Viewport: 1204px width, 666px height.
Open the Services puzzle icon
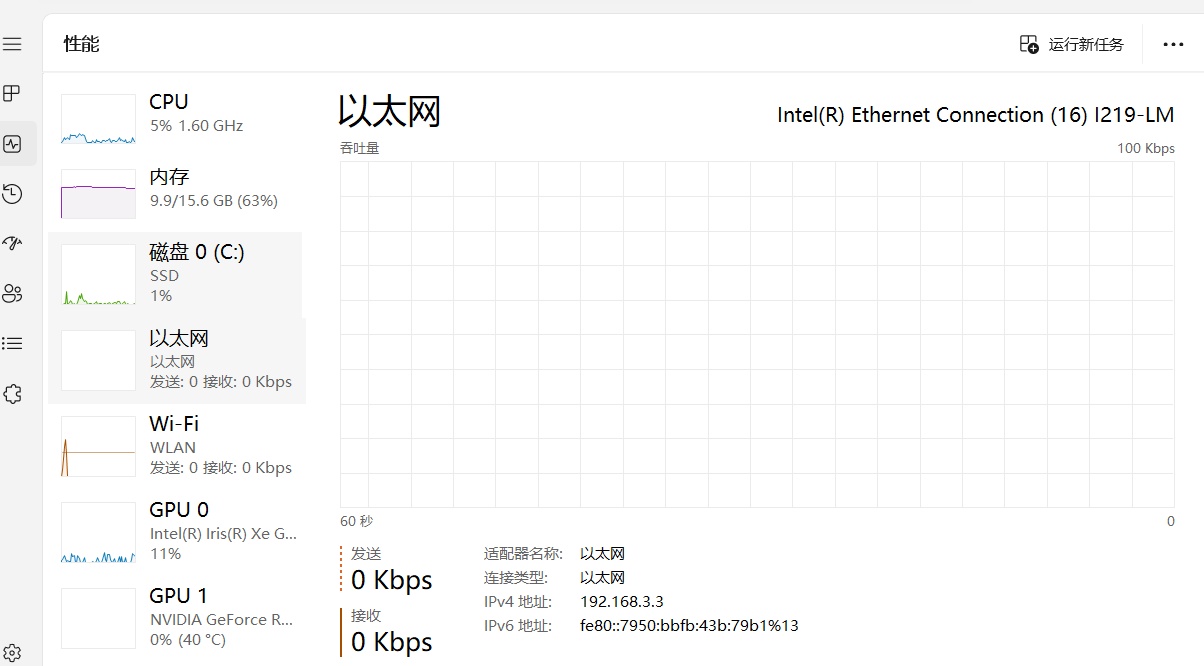(x=12, y=394)
